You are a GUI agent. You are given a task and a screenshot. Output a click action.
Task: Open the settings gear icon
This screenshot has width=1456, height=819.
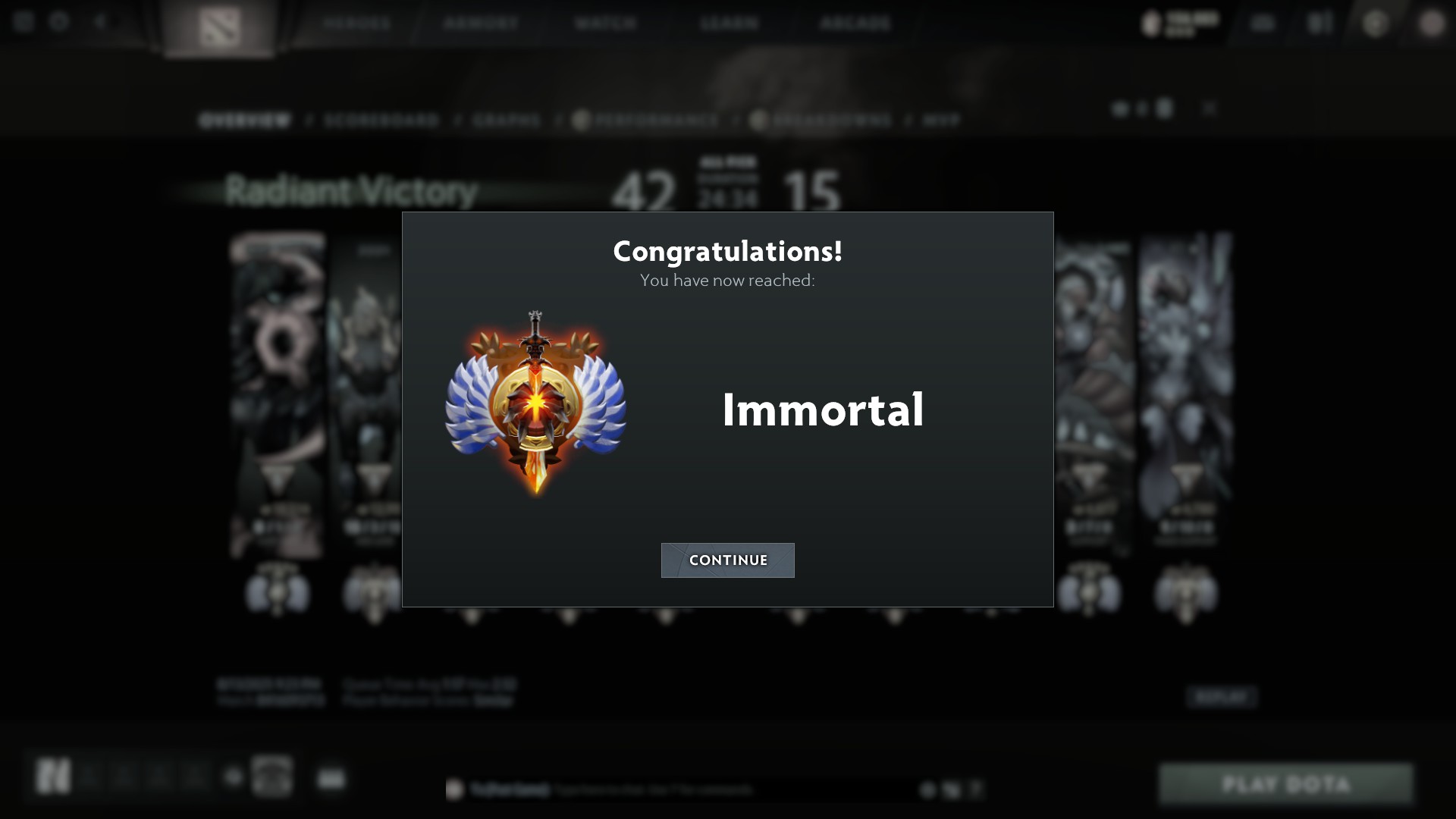(x=58, y=21)
